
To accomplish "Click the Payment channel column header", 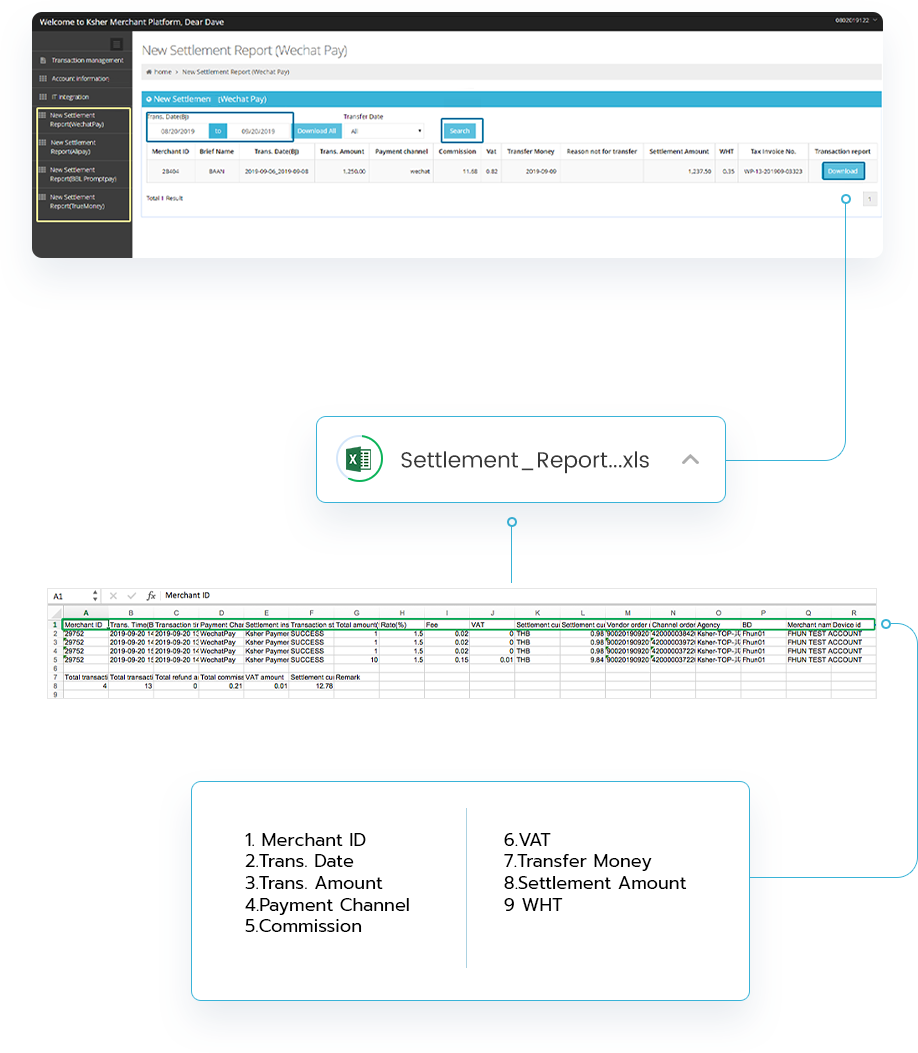I will (x=402, y=152).
